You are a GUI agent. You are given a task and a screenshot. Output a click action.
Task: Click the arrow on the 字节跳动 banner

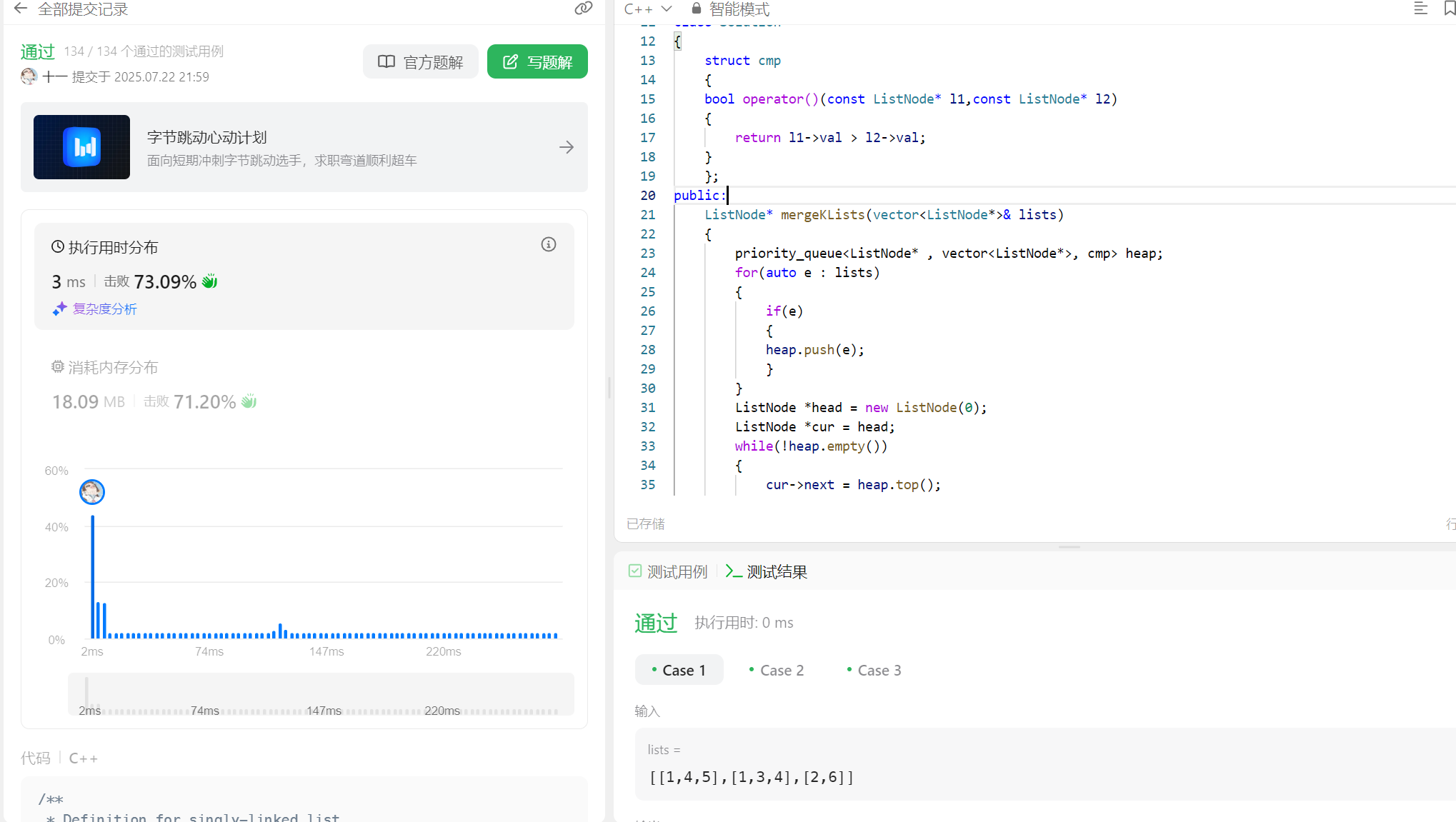pyautogui.click(x=567, y=147)
